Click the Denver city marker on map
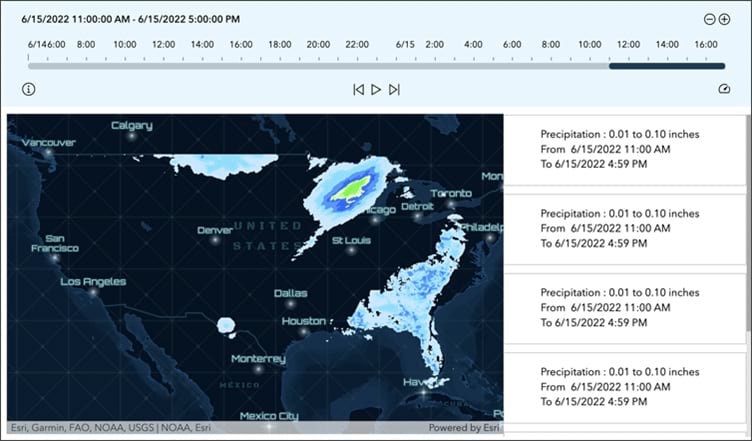This screenshot has height=441, width=752. pyautogui.click(x=215, y=240)
